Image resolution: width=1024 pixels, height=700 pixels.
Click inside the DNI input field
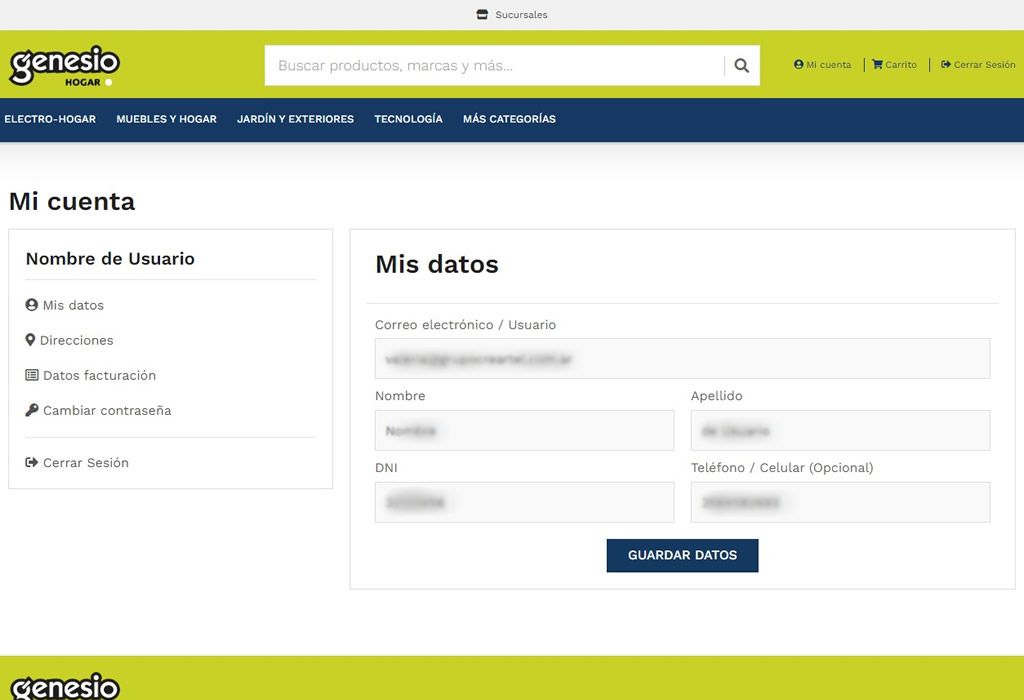tap(524, 502)
